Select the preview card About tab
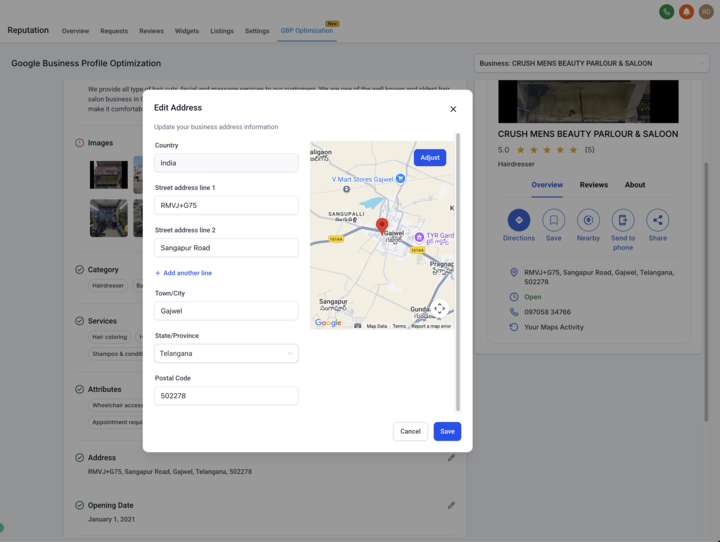The width and height of the screenshot is (720, 542). 635,185
